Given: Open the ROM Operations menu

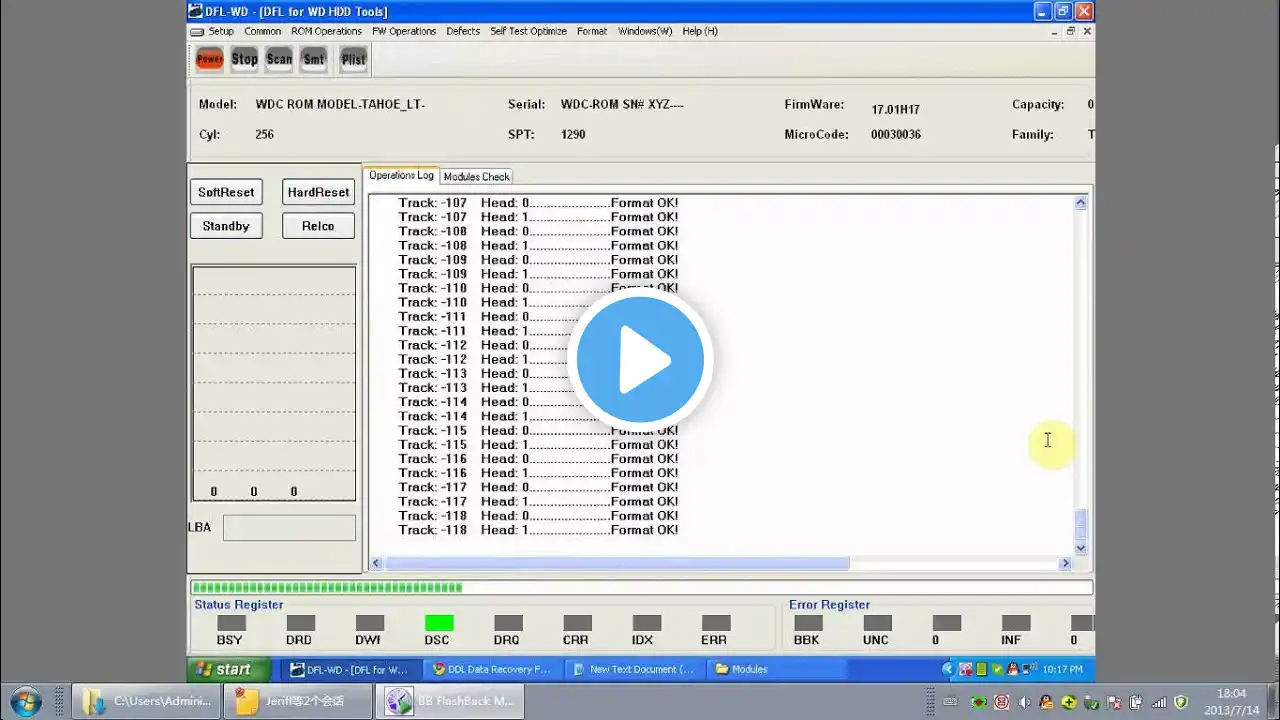Looking at the screenshot, I should coord(326,31).
